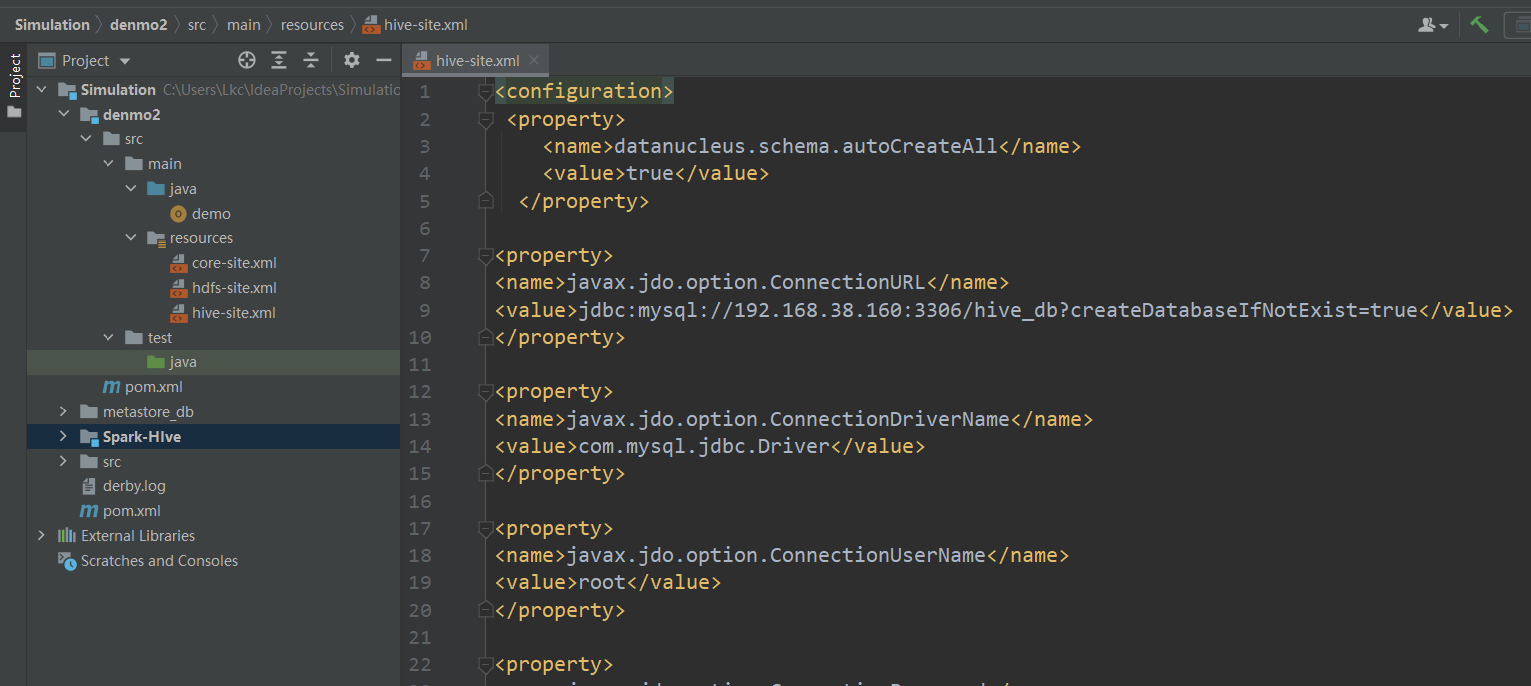
Task: Click denmo2 in the breadcrumb bar
Action: click(138, 24)
